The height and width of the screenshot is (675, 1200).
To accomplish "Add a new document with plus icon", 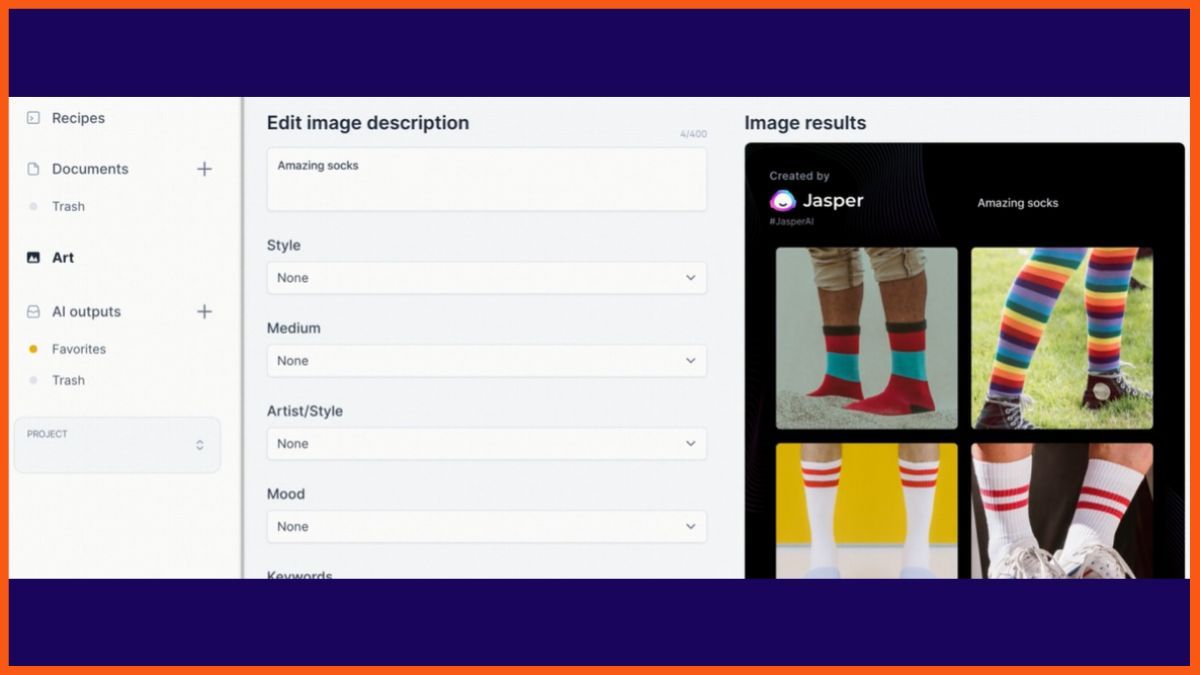I will tap(204, 169).
